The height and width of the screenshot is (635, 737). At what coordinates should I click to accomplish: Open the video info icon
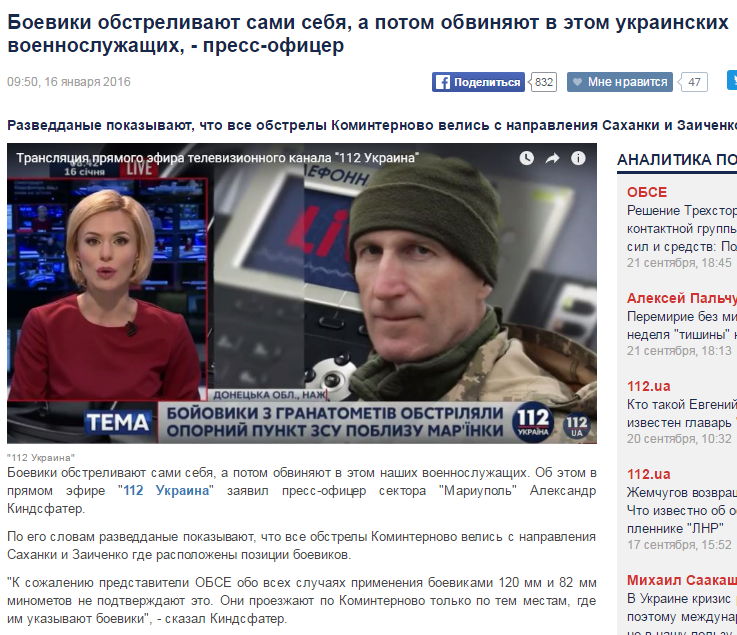(578, 158)
